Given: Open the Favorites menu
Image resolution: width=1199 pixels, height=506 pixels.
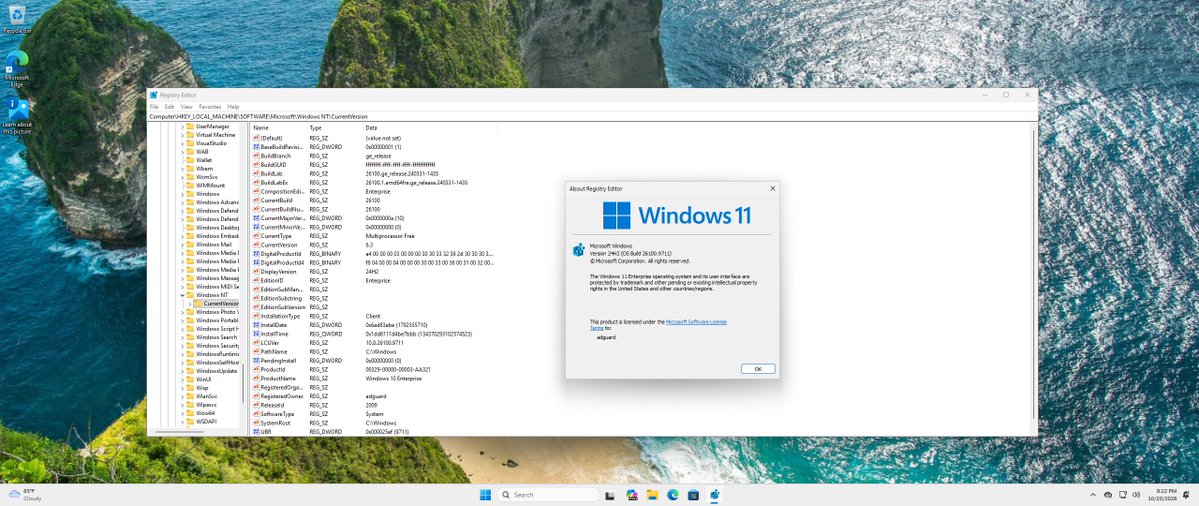Looking at the screenshot, I should pos(210,107).
